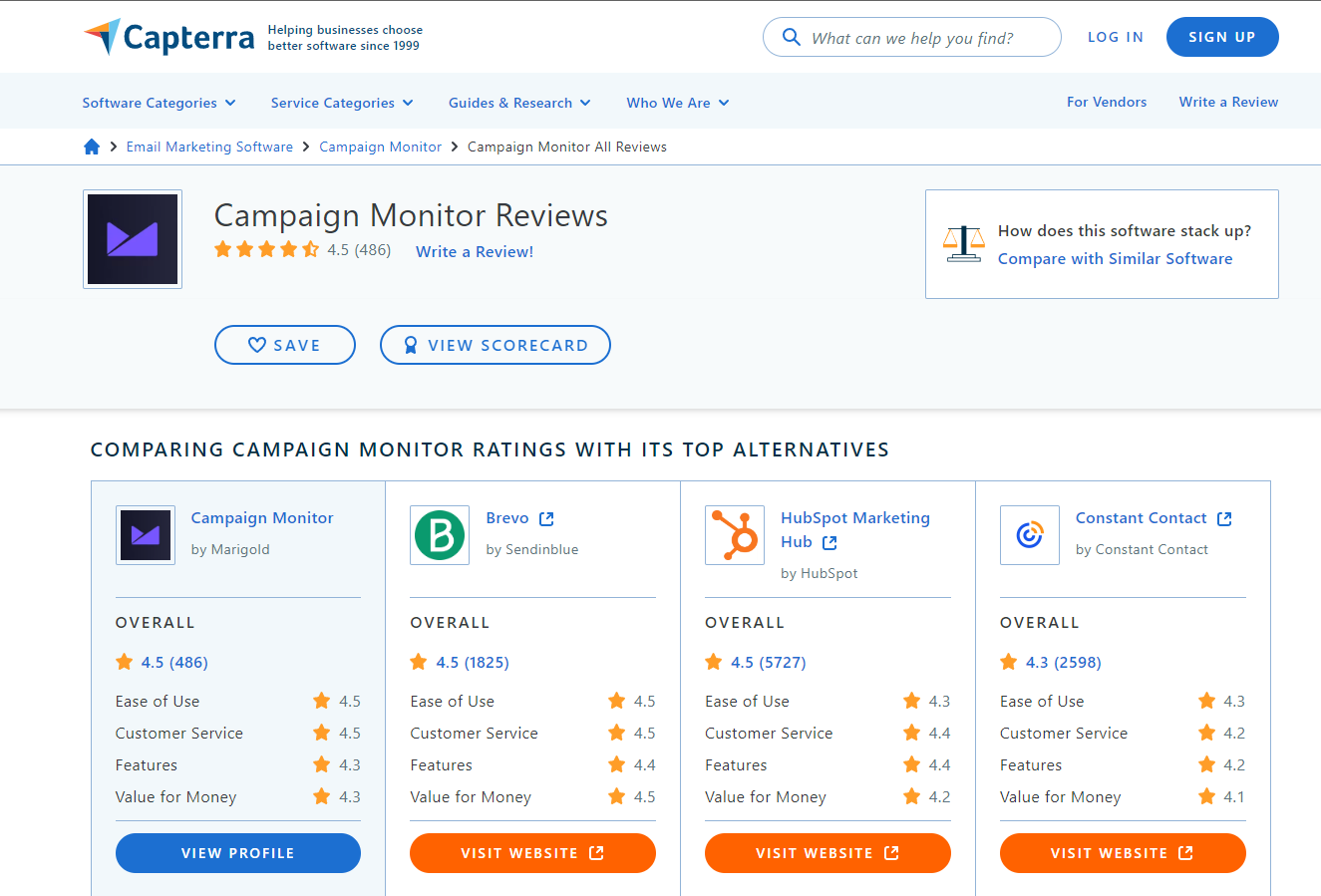Open HubSpot Marketing Hub title link
The image size is (1321, 896).
pos(855,530)
